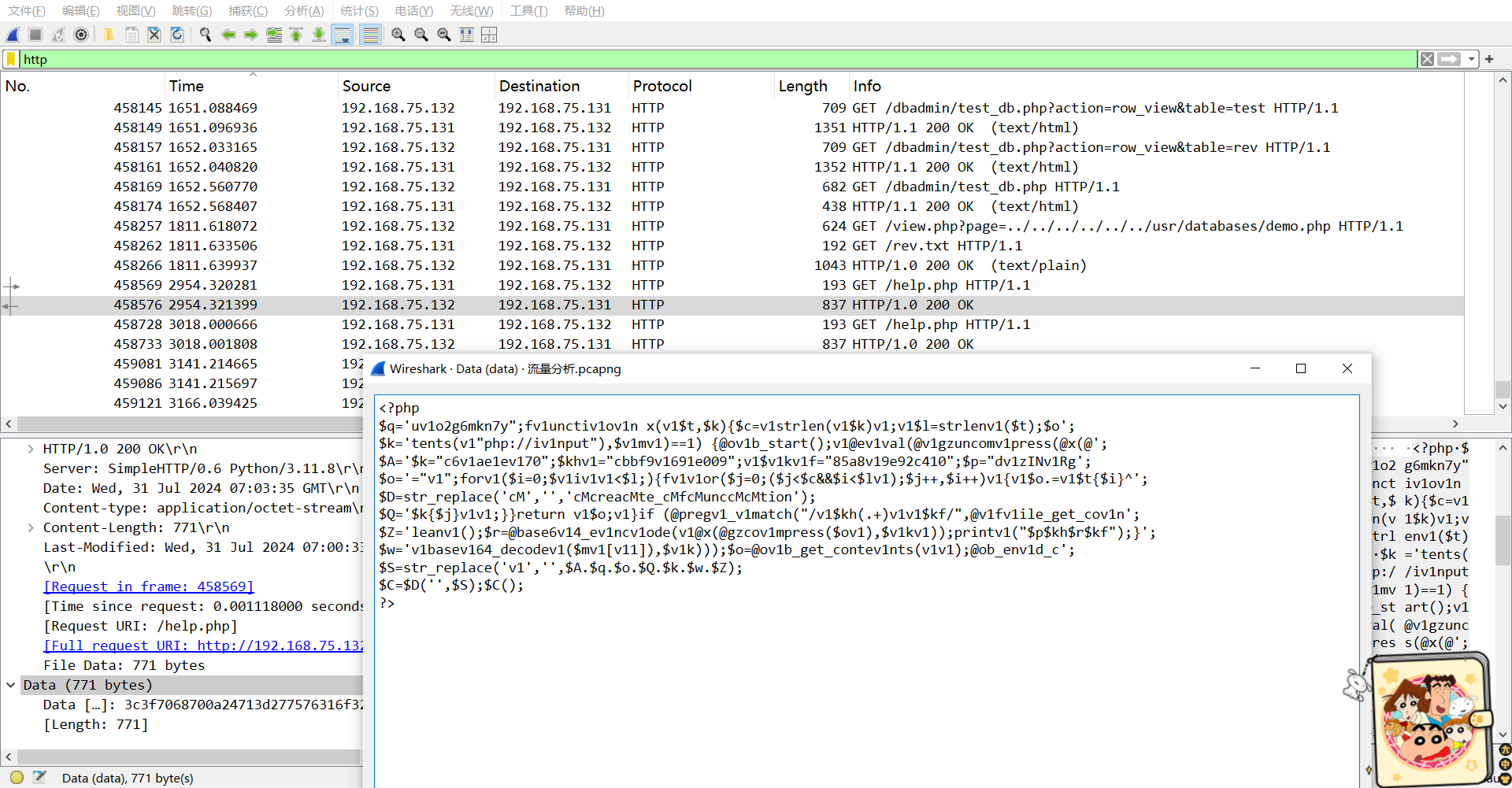The height and width of the screenshot is (788, 1512).
Task: Stop the packet capture
Action: click(35, 35)
